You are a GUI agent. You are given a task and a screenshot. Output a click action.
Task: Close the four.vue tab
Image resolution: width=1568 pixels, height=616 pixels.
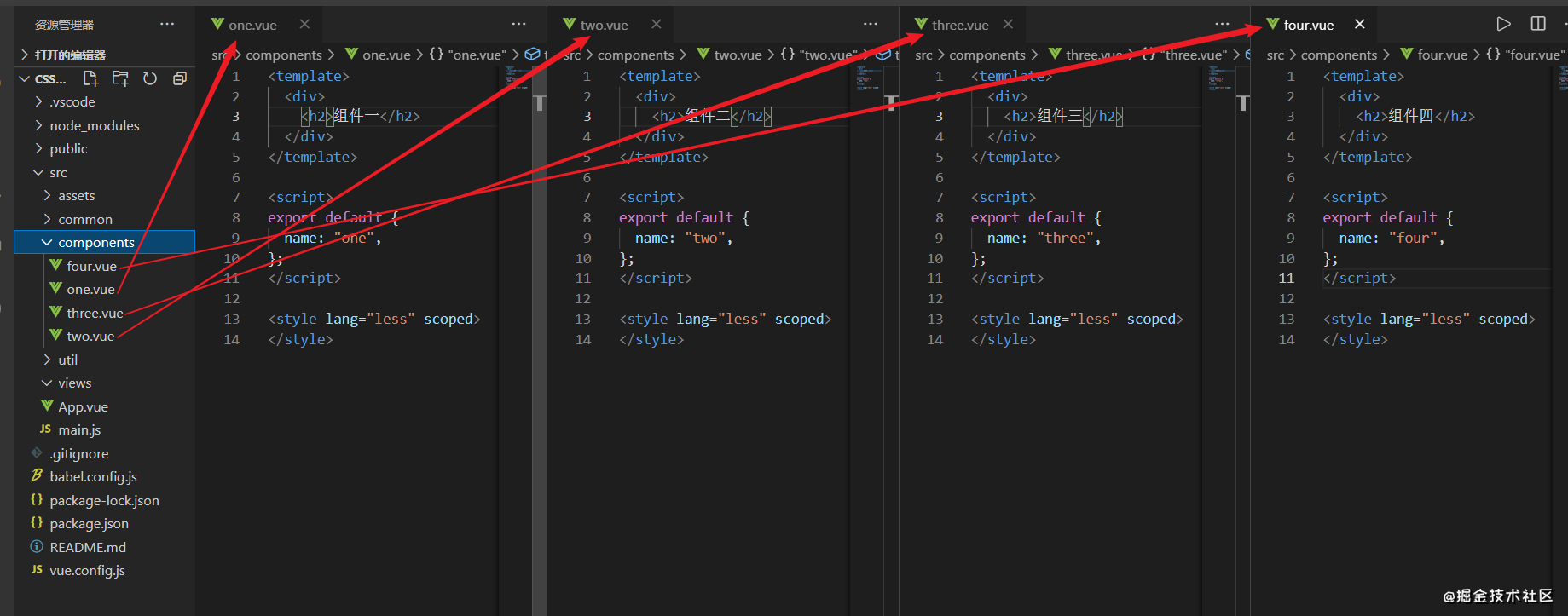[1360, 24]
